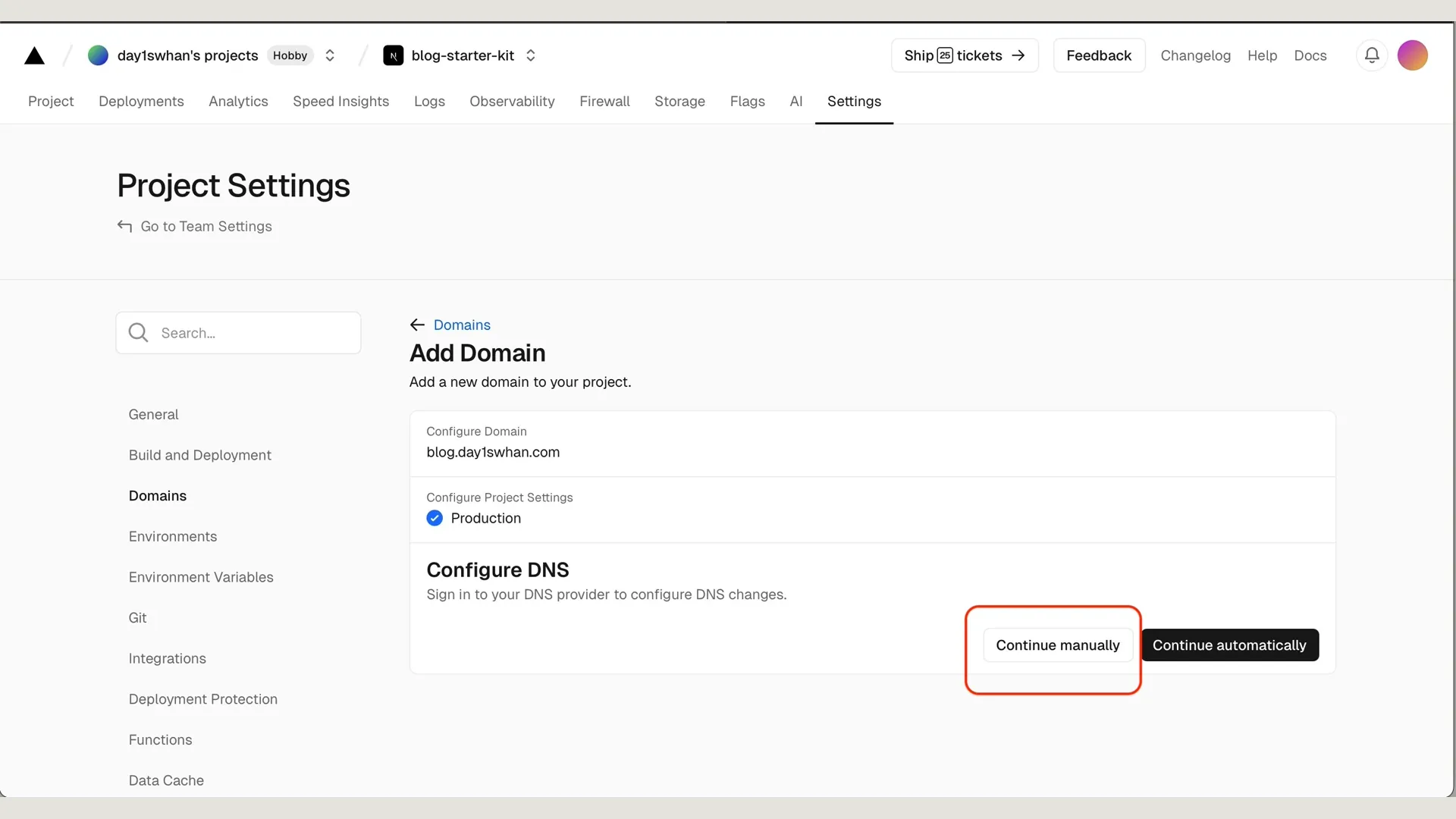Open Deployment Protection settings
This screenshot has height=819, width=1456.
[202, 699]
